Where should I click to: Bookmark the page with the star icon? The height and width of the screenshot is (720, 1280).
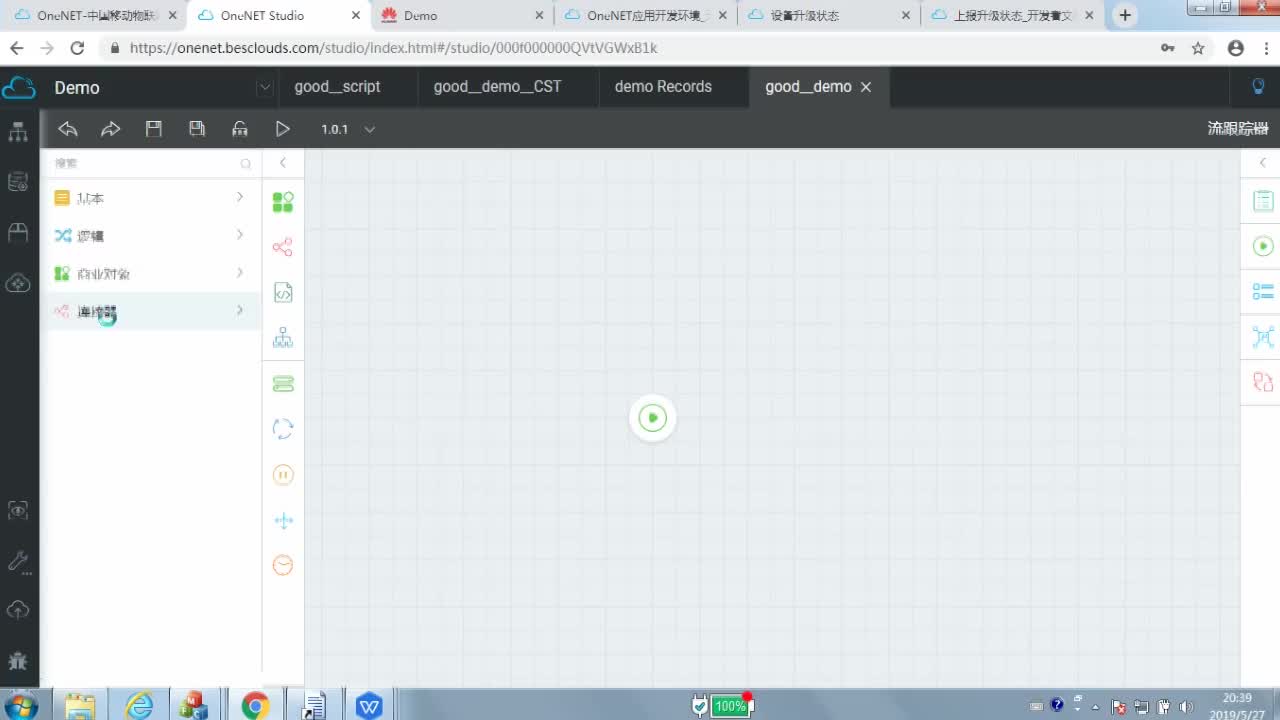1198,48
